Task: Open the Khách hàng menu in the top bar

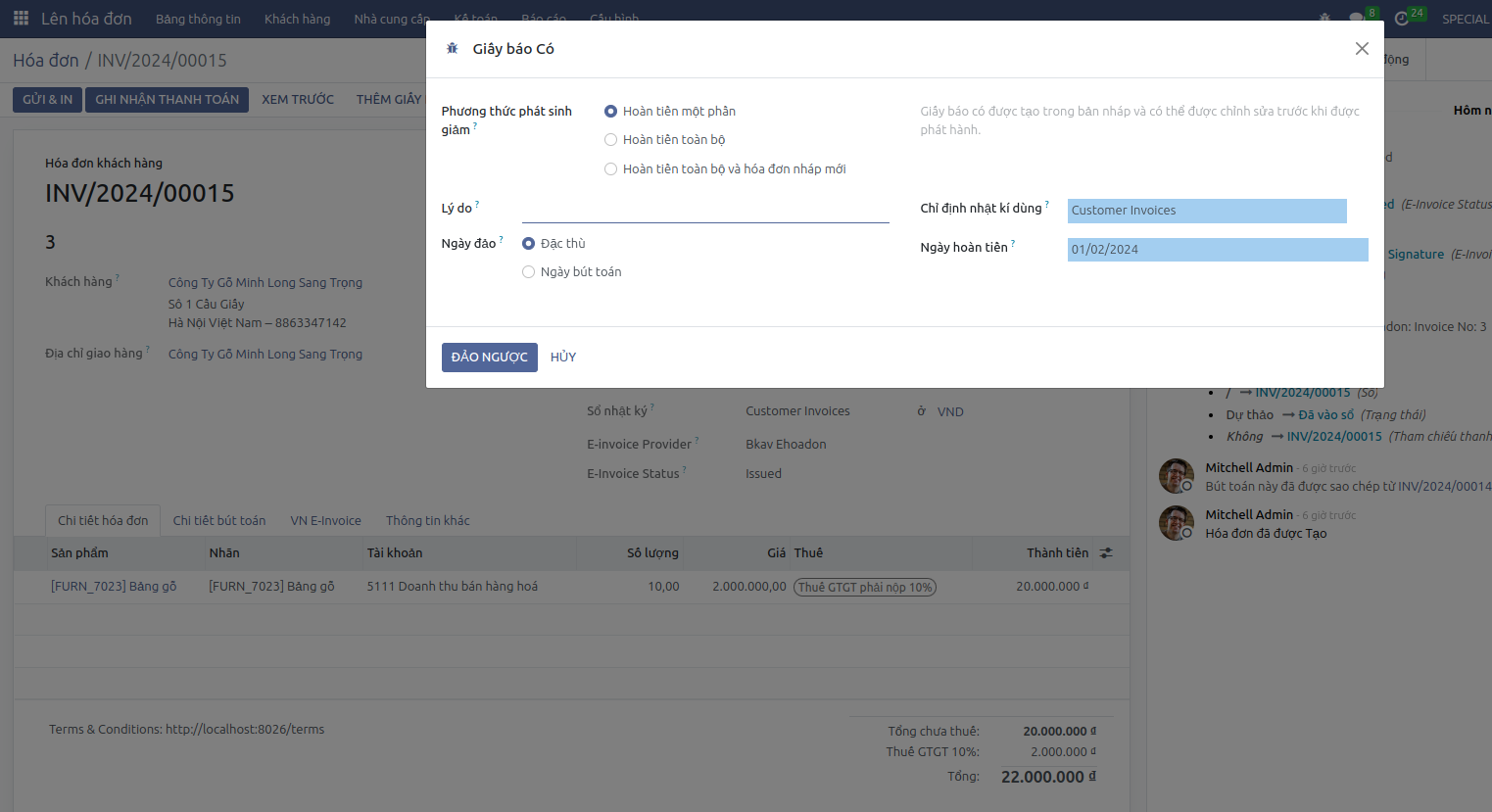Action: click(297, 19)
